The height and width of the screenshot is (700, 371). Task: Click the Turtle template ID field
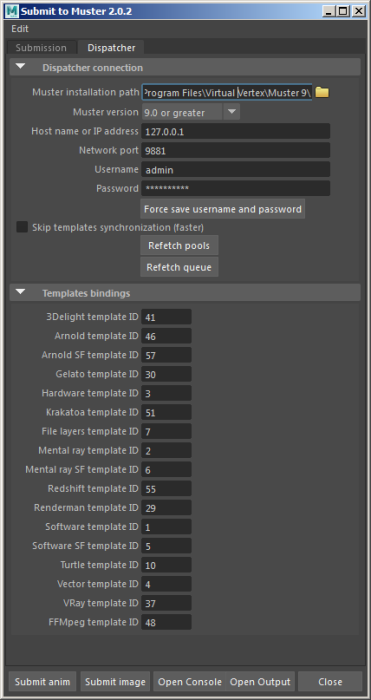167,565
